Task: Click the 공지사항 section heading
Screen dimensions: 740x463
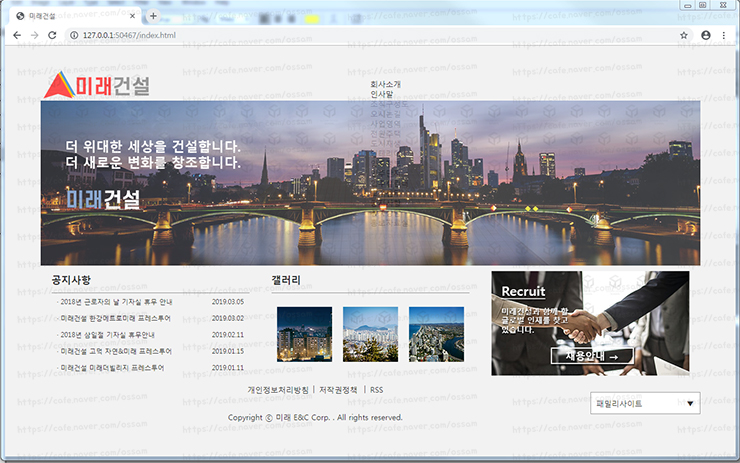Action: click(x=71, y=280)
